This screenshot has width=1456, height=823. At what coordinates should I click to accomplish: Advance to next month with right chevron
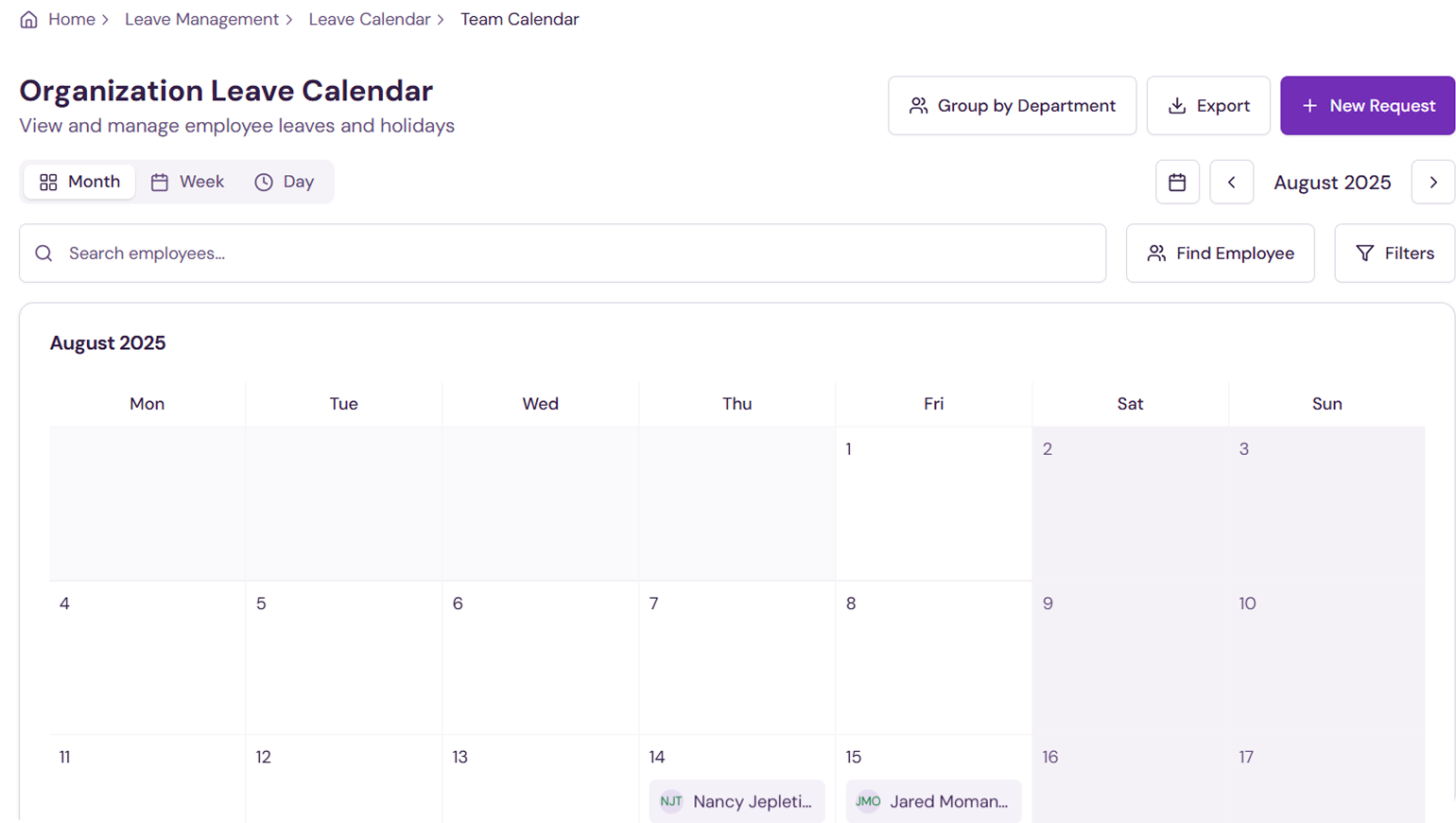pos(1432,183)
